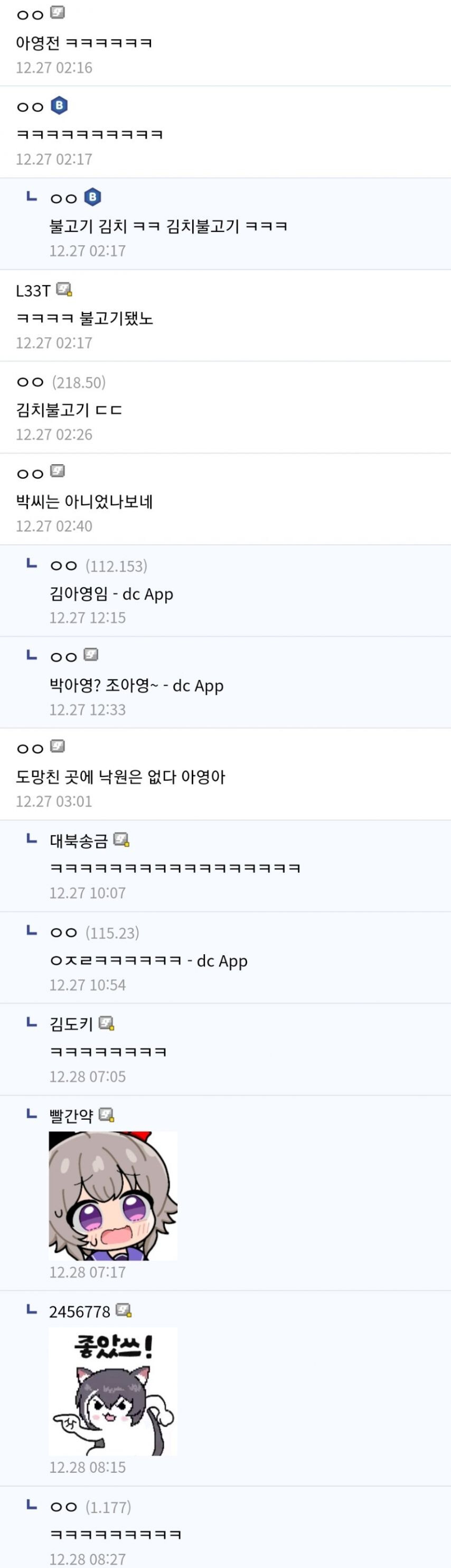The height and width of the screenshot is (1568, 451).
Task: Click the gallog icon next to L33T
Action: pos(64,290)
